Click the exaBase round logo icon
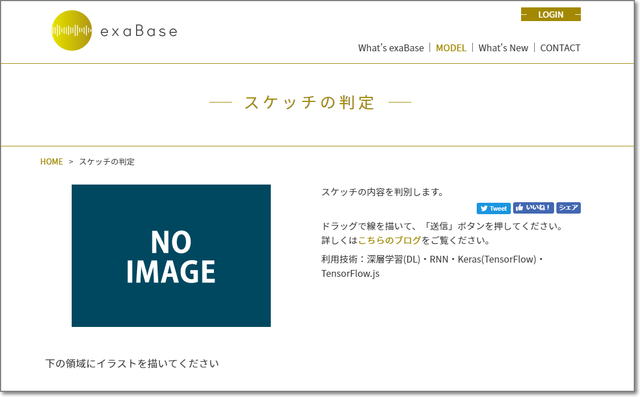 pos(71,31)
